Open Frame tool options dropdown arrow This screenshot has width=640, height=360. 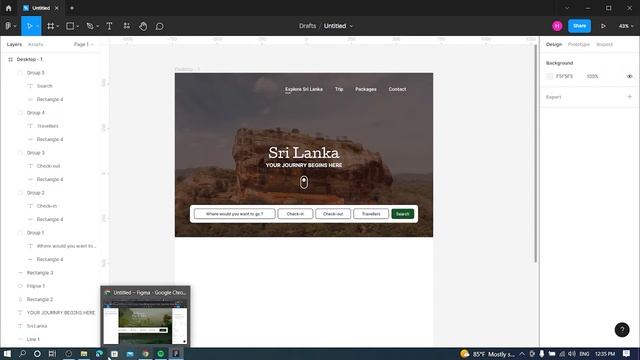(58, 26)
